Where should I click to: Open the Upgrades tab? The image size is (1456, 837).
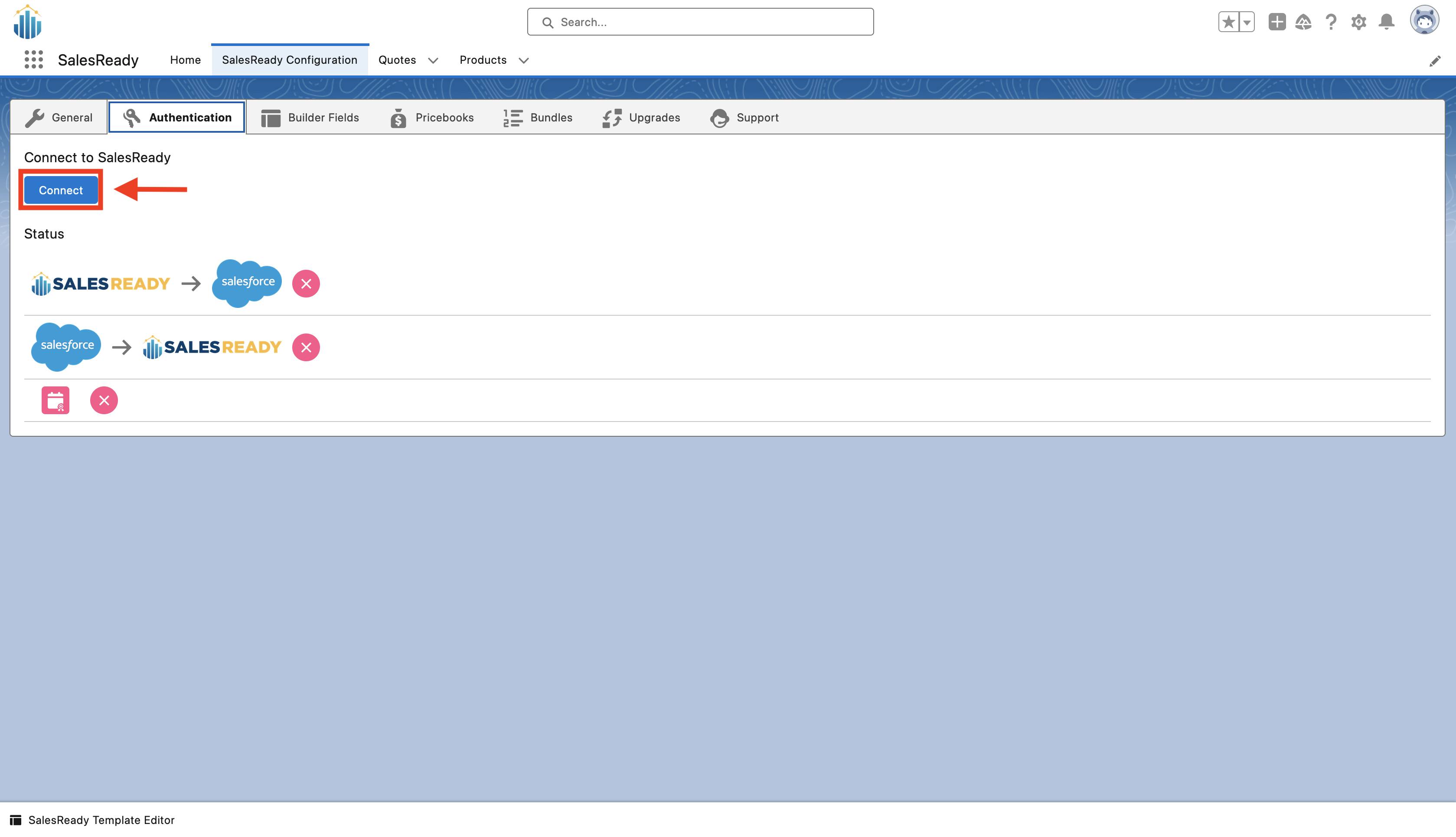coord(641,117)
